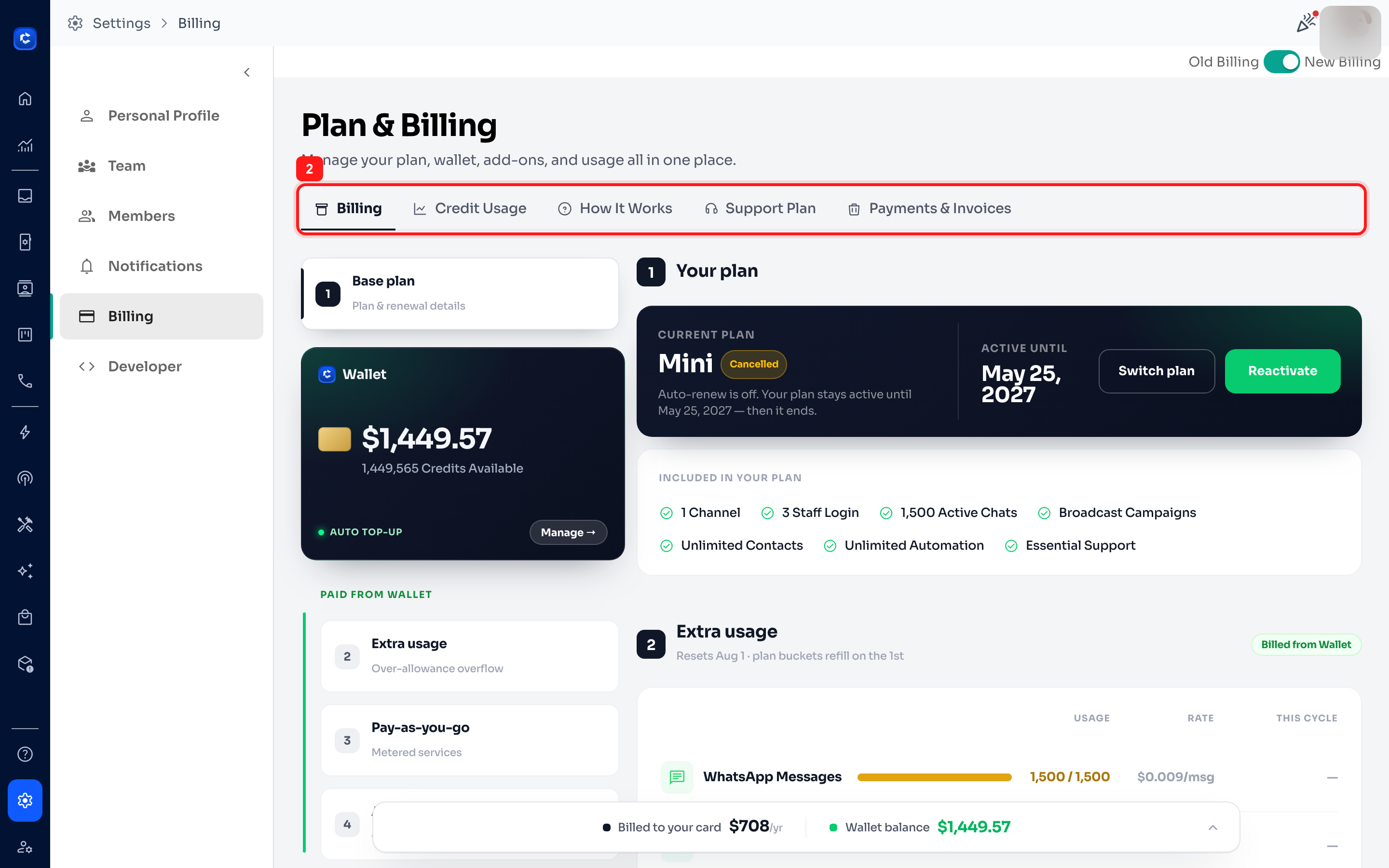This screenshot has width=1389, height=868.
Task: Open the device settings icon in left rail
Action: coord(25,242)
